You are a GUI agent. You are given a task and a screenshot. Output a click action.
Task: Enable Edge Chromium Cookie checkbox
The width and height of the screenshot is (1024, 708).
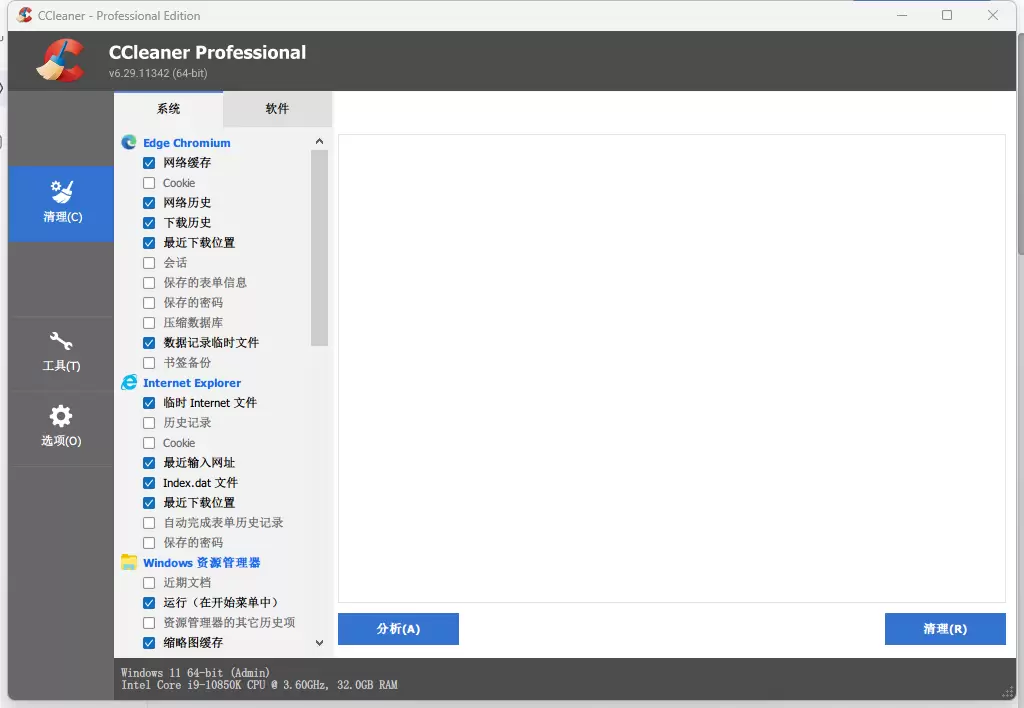149,183
